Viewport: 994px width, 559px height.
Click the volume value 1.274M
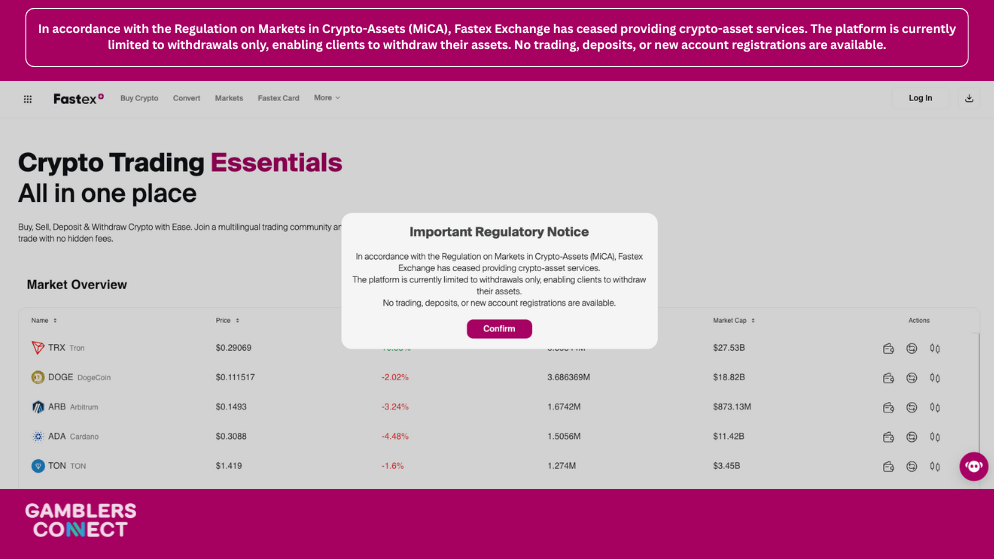pos(562,466)
